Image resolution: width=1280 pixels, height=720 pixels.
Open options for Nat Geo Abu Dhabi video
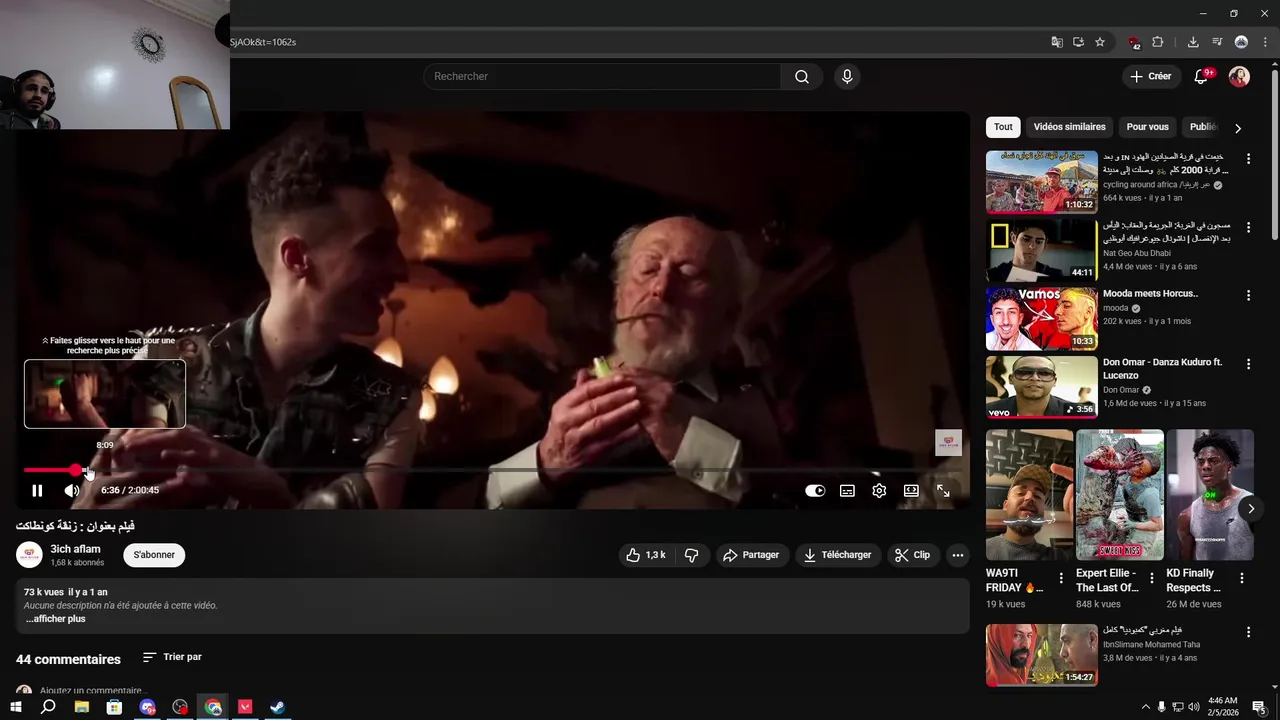[1248, 228]
